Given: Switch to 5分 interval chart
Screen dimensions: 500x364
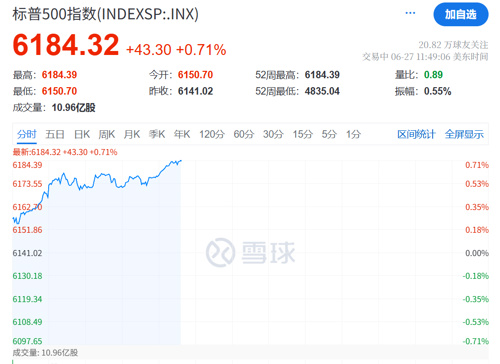Looking at the screenshot, I should [329, 134].
